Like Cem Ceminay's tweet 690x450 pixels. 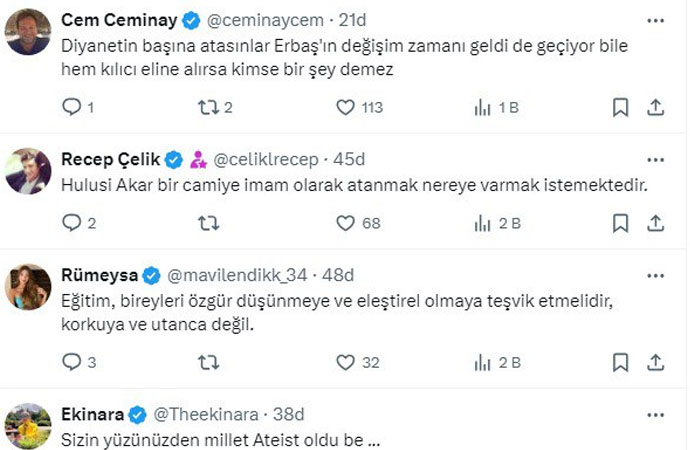click(346, 107)
